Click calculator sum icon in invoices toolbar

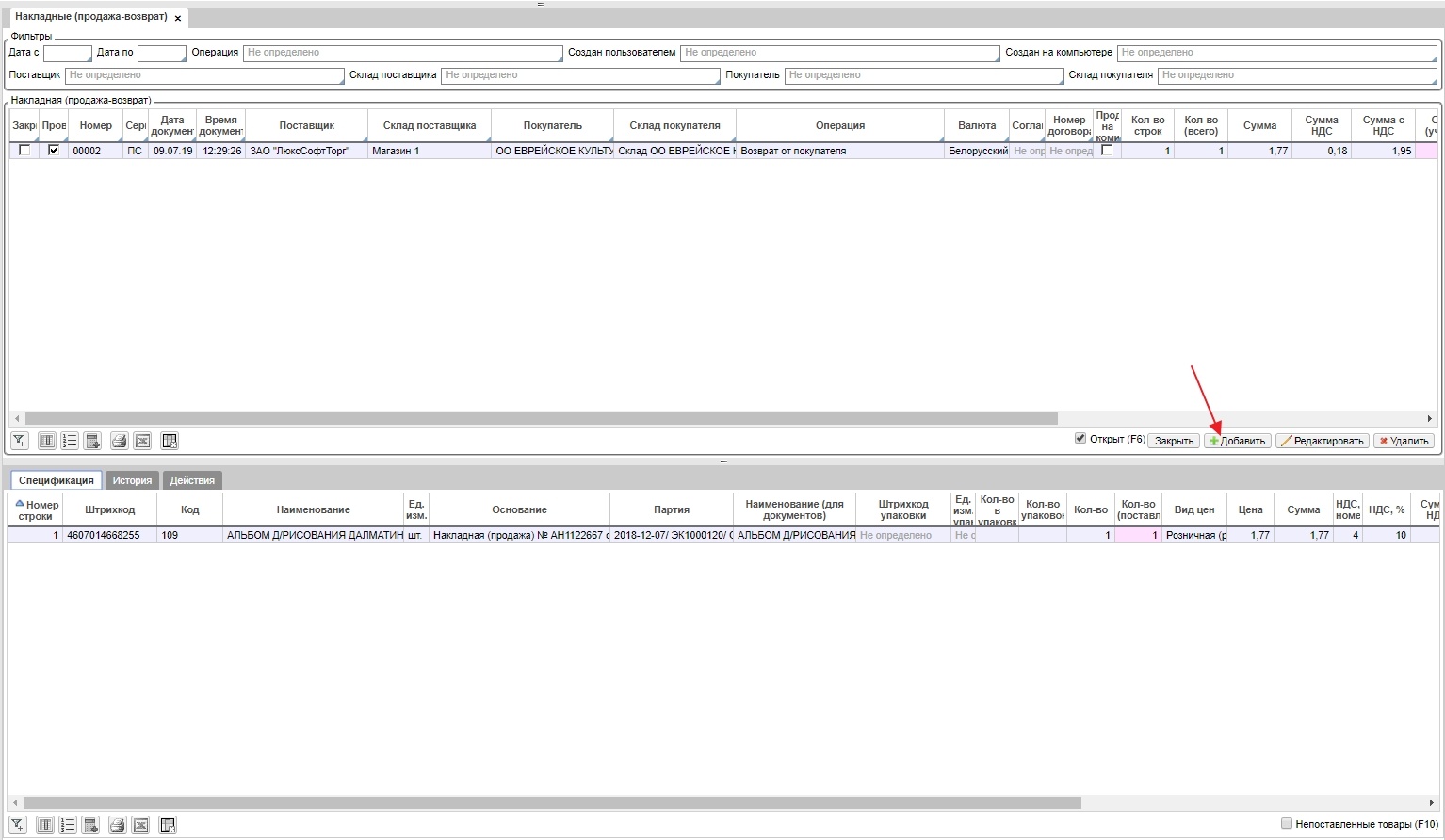(92, 441)
